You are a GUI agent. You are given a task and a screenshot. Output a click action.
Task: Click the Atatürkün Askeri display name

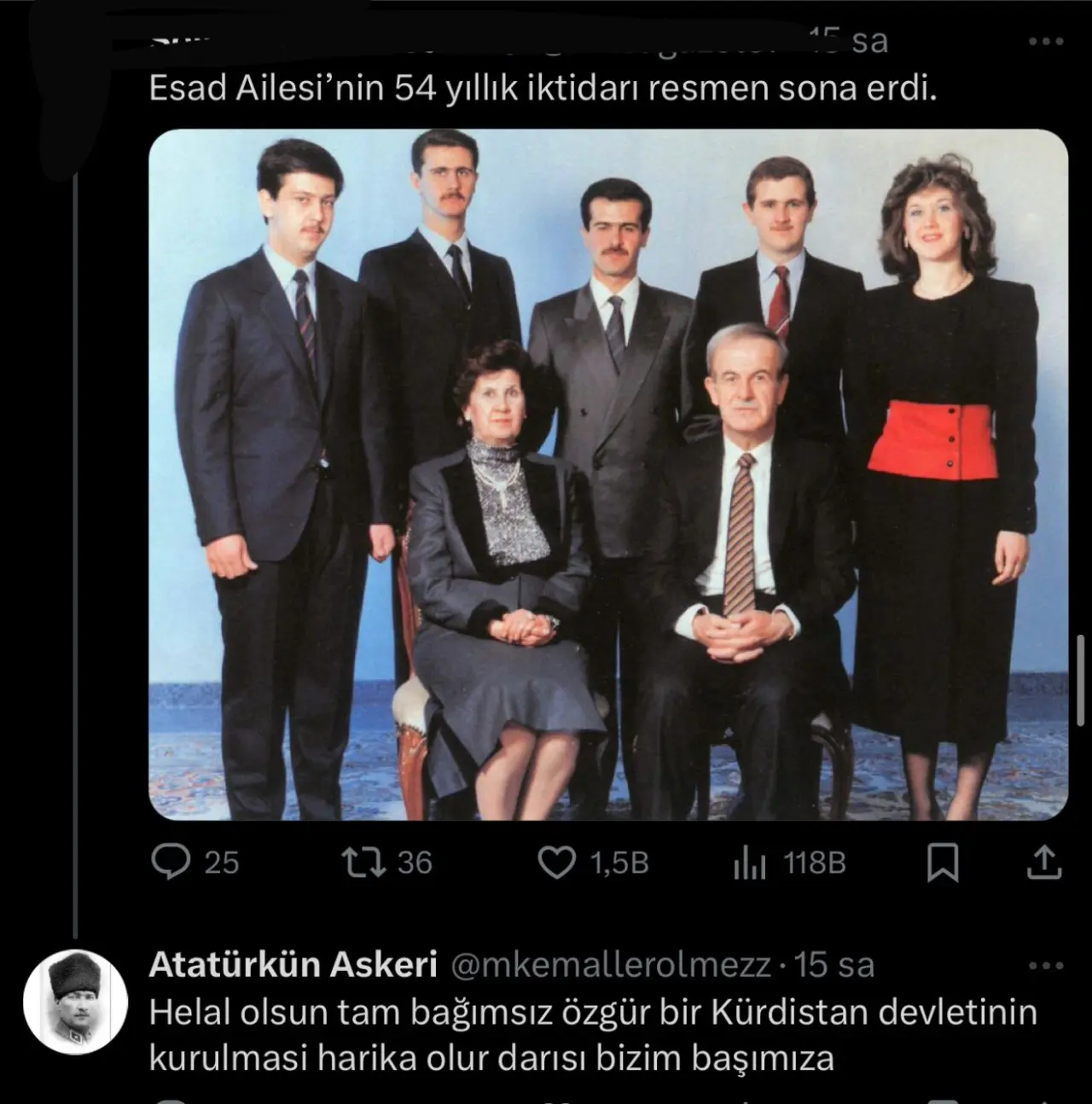(293, 964)
